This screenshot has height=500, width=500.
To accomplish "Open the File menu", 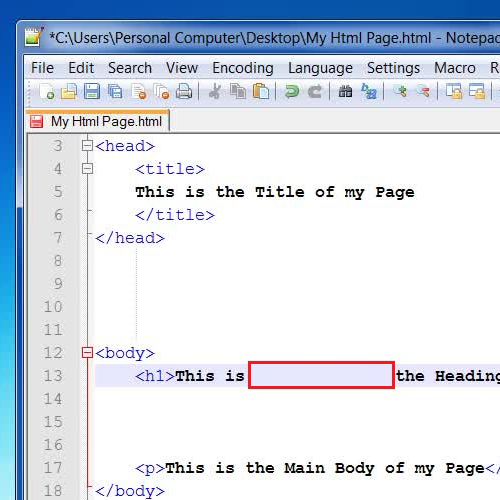I will click(42, 68).
